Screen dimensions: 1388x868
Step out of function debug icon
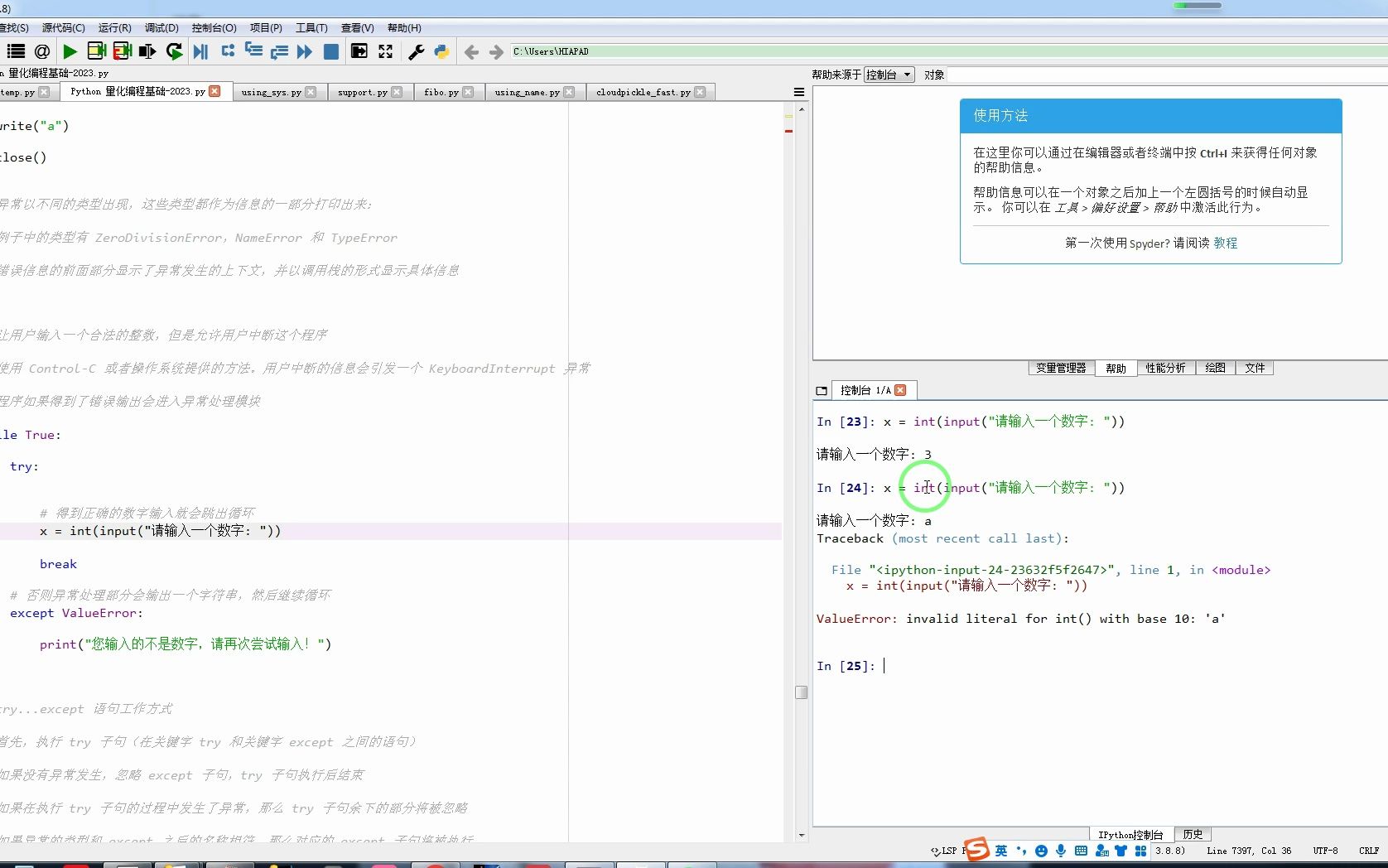[279, 51]
